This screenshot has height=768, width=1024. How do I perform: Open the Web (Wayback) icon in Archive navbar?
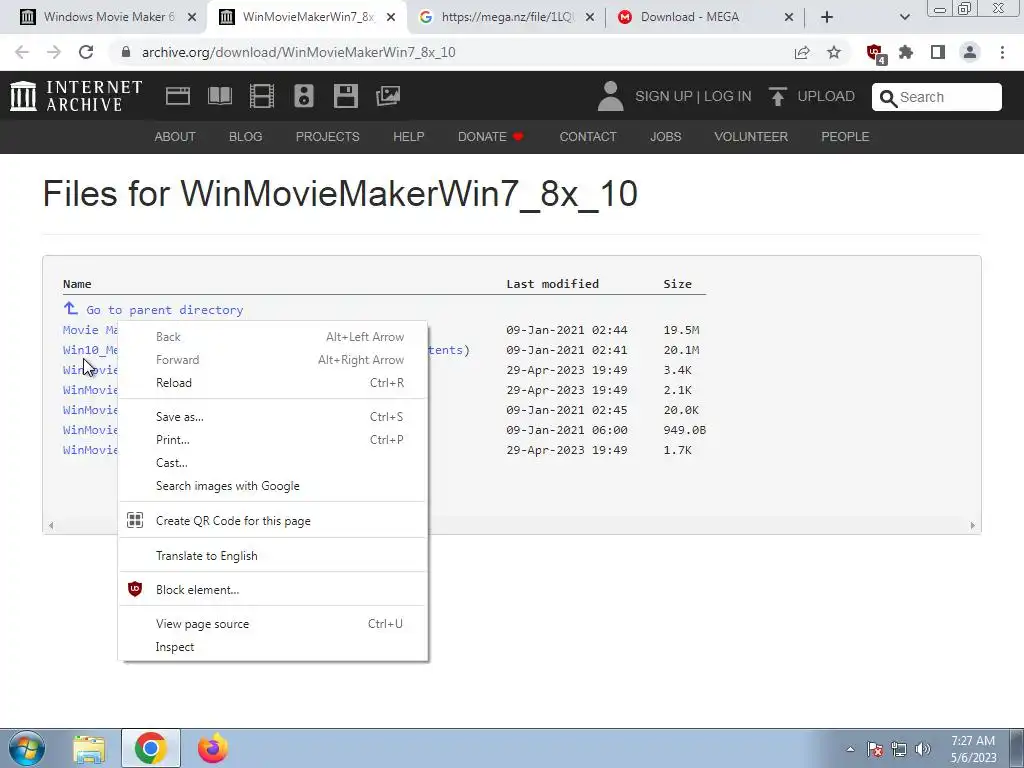[x=178, y=96]
